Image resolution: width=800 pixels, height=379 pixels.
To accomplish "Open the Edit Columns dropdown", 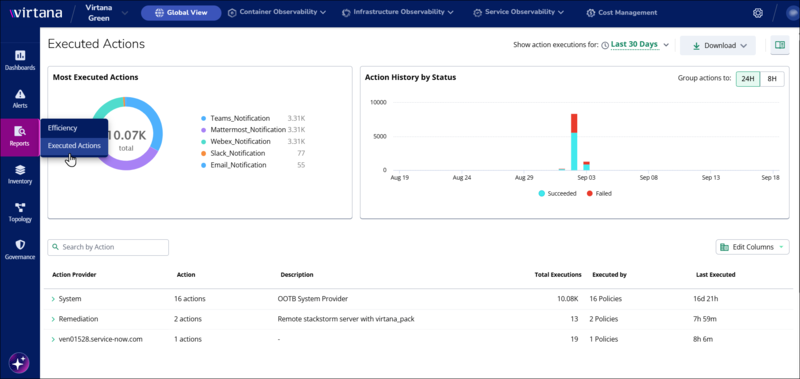I will 752,247.
